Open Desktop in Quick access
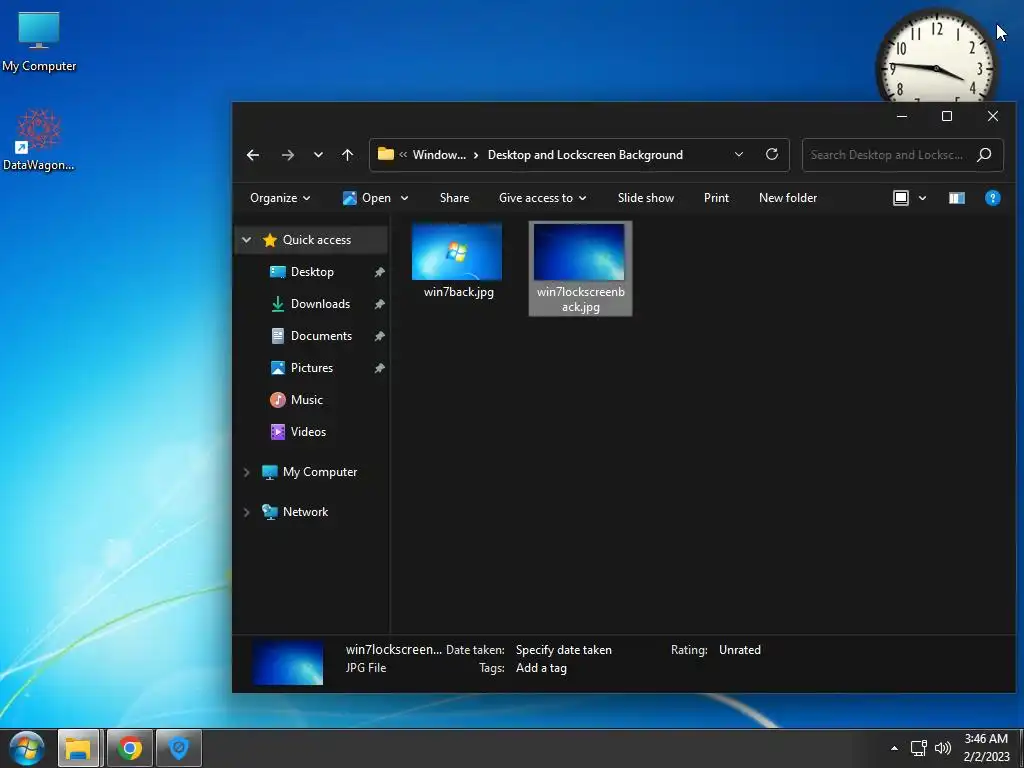 click(x=312, y=272)
